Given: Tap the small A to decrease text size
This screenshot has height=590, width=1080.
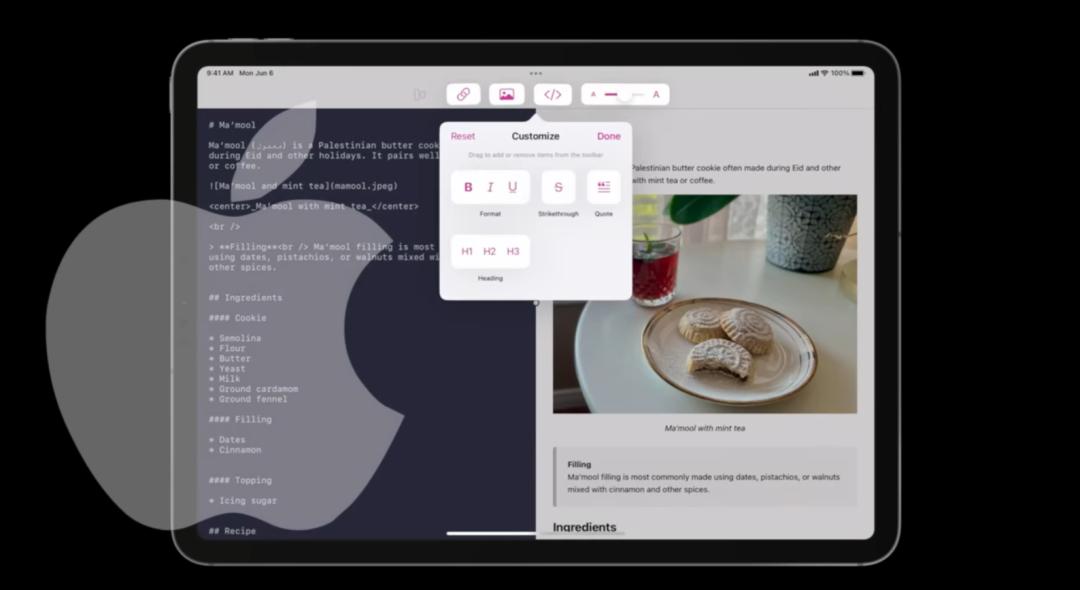Looking at the screenshot, I should (x=593, y=95).
